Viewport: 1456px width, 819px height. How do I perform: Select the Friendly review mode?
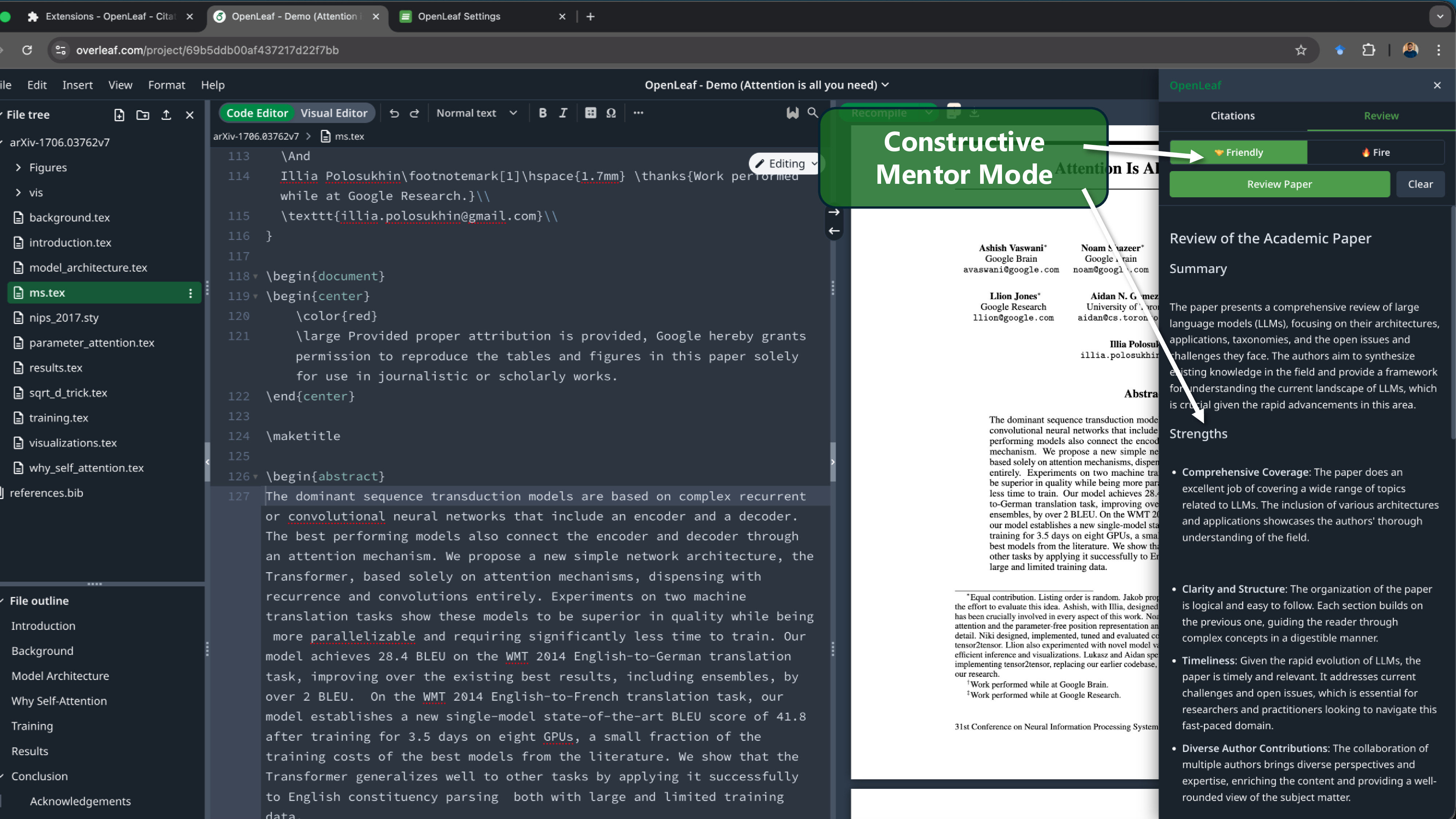[1238, 153]
